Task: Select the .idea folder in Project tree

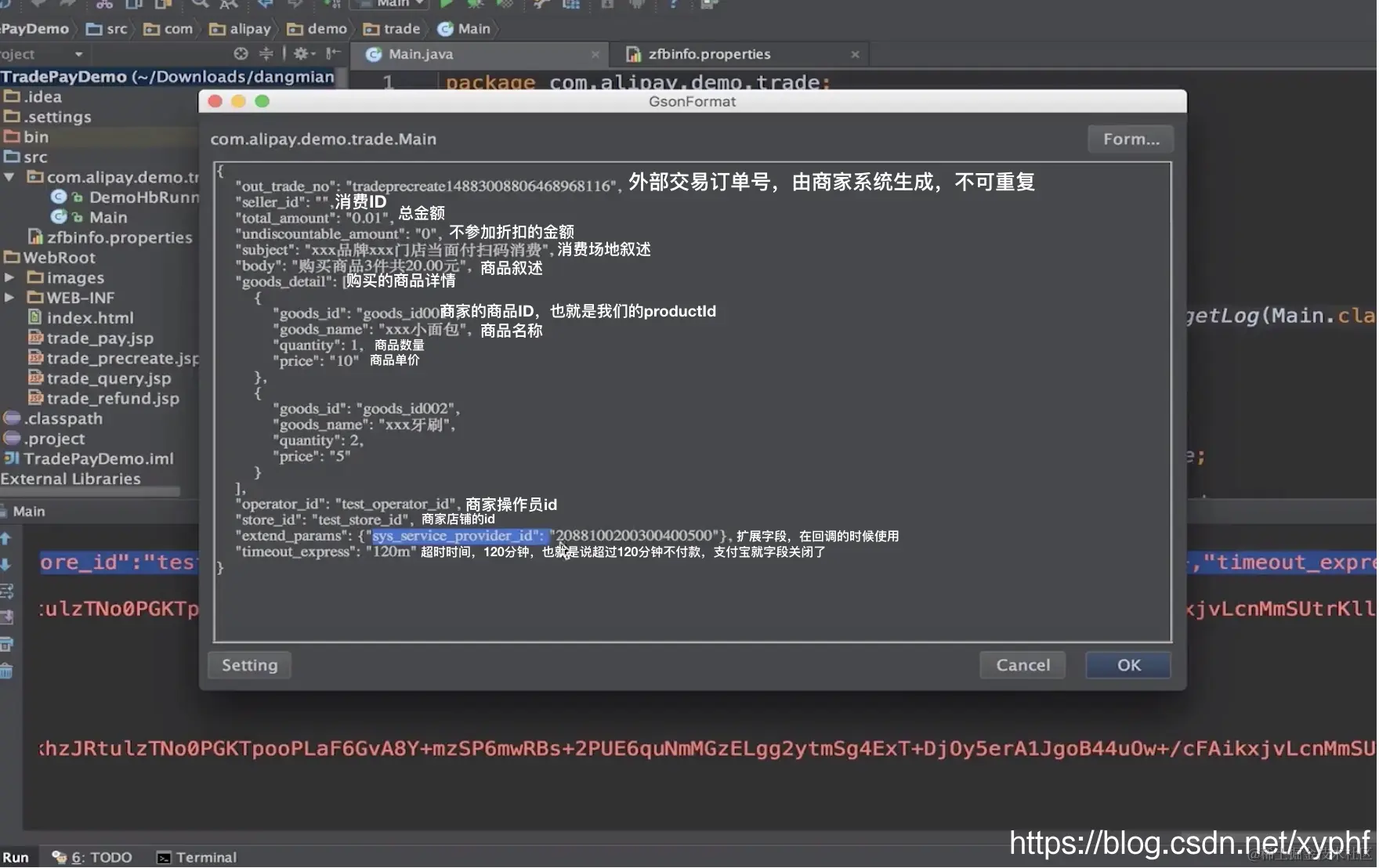Action: point(33,96)
